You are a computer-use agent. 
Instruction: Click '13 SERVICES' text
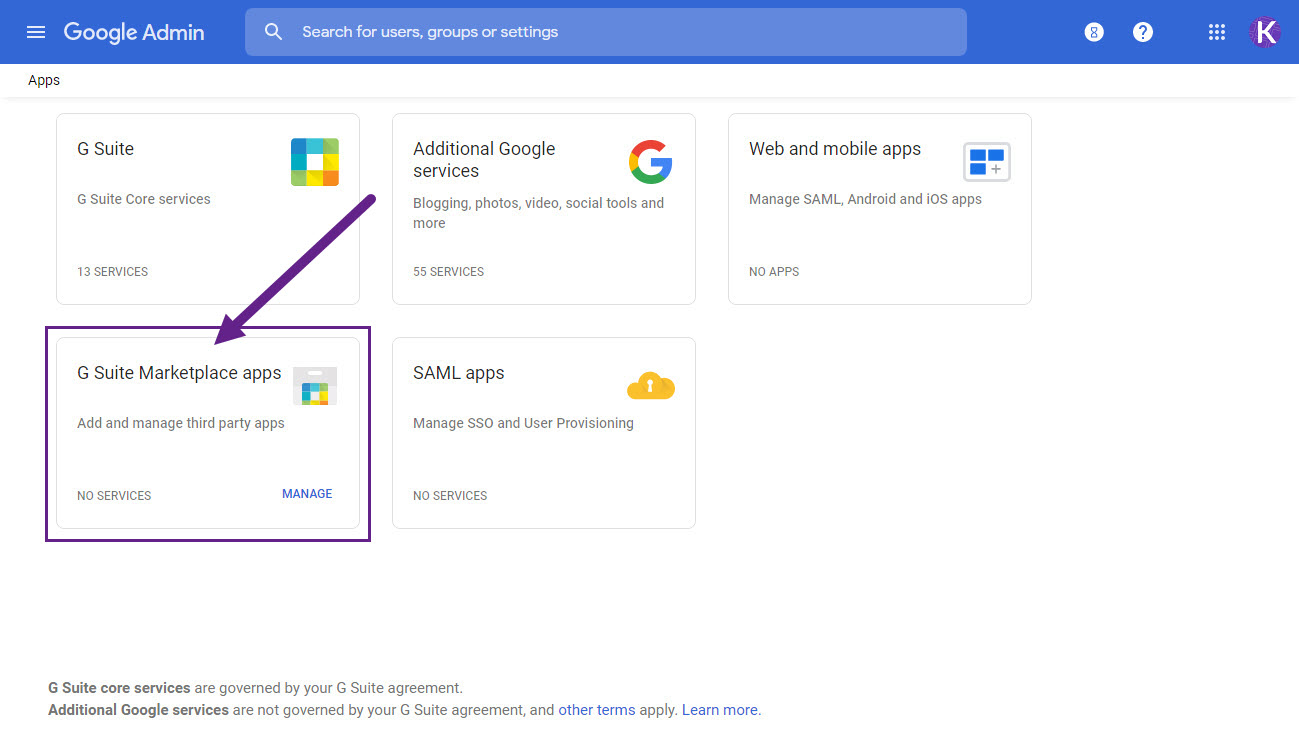click(112, 272)
